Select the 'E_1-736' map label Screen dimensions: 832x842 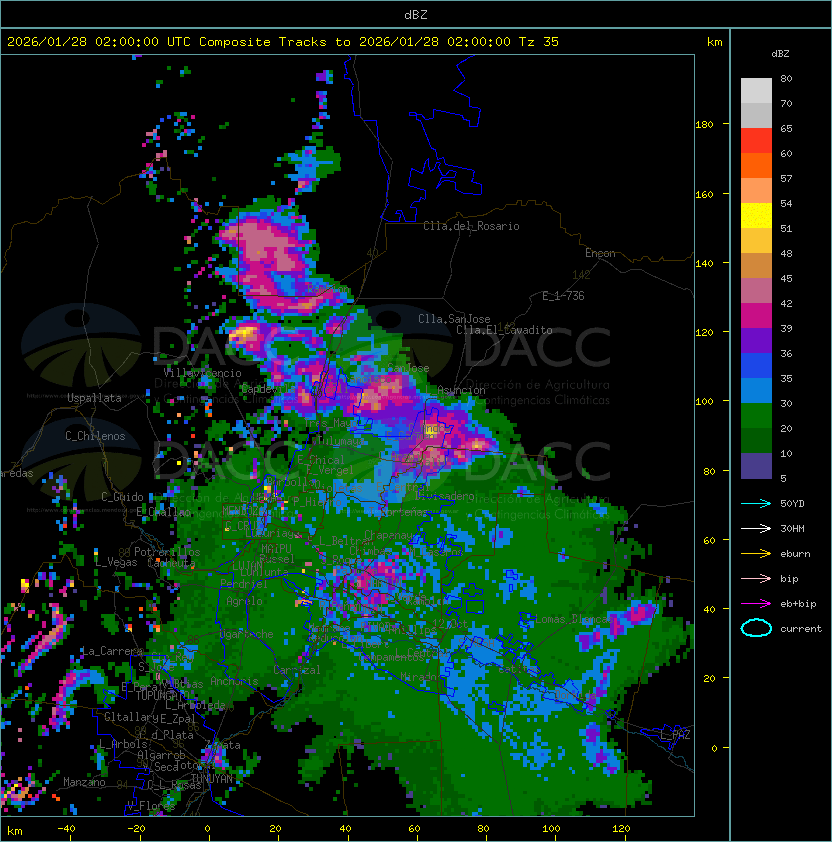coord(563,296)
